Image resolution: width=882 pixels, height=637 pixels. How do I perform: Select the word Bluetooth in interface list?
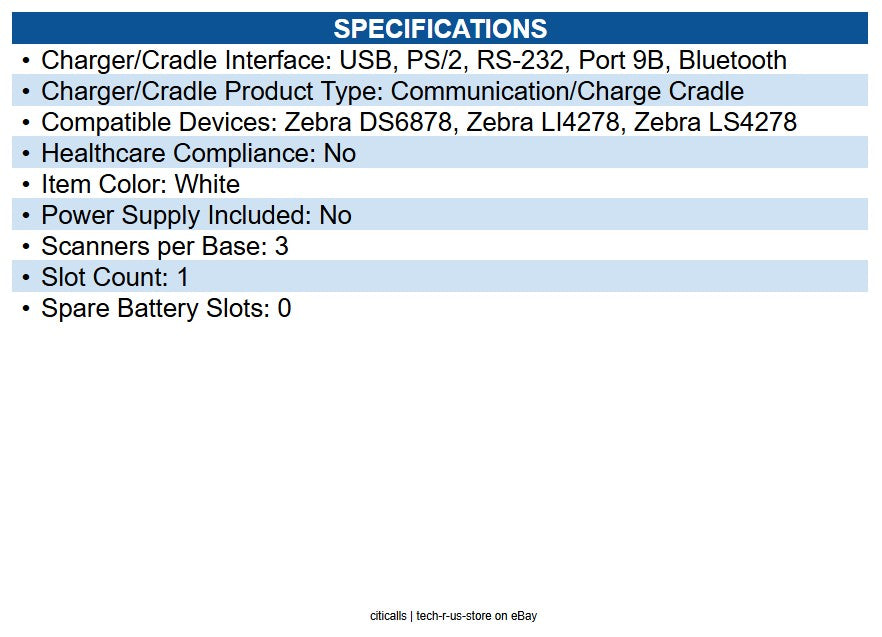pos(733,60)
